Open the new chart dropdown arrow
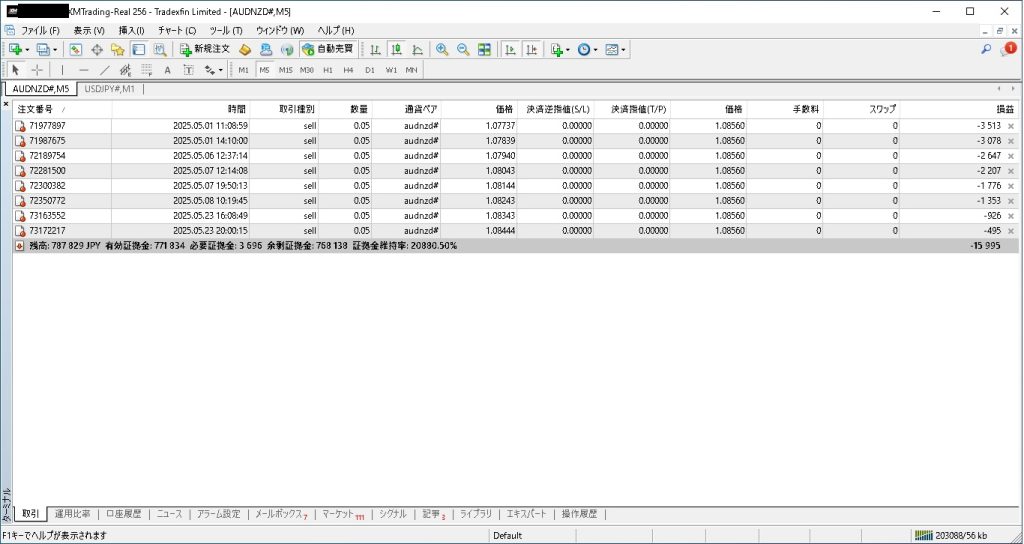The image size is (1024, 544). pyautogui.click(x=26, y=49)
